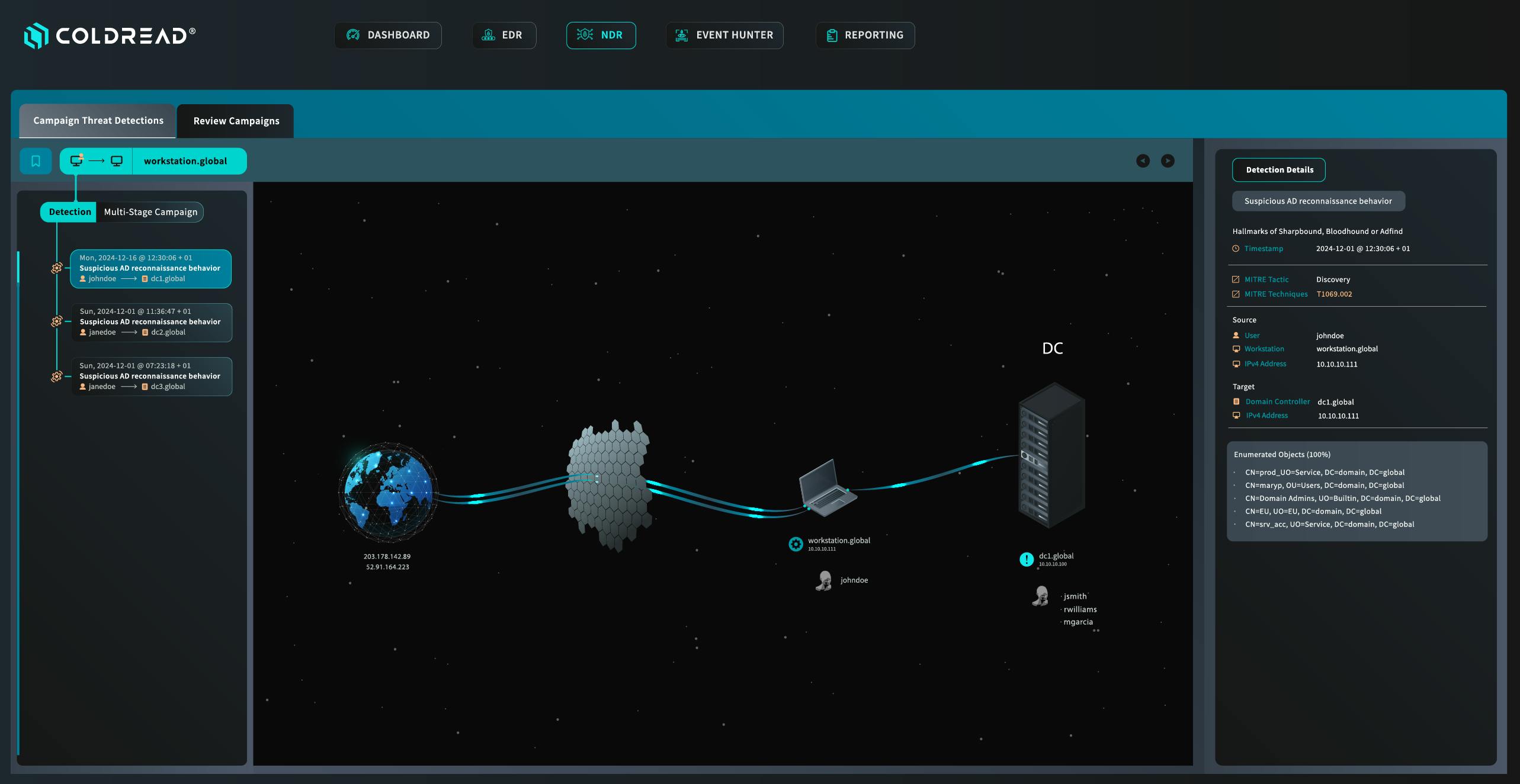The width and height of the screenshot is (1520, 784).
Task: Select the janedoe to dc2.global detection
Action: pyautogui.click(x=152, y=322)
